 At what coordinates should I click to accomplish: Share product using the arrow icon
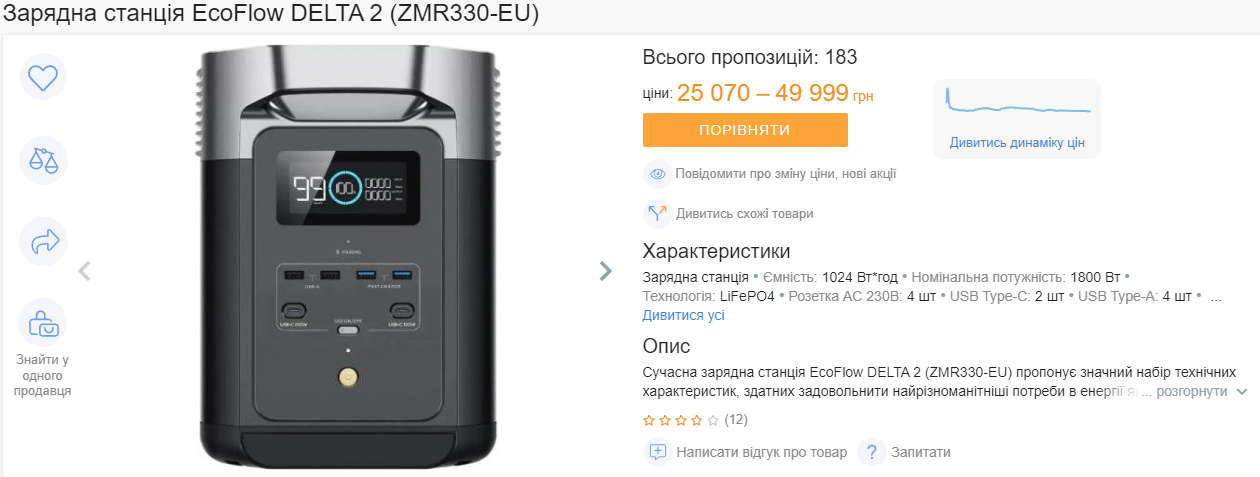[43, 241]
